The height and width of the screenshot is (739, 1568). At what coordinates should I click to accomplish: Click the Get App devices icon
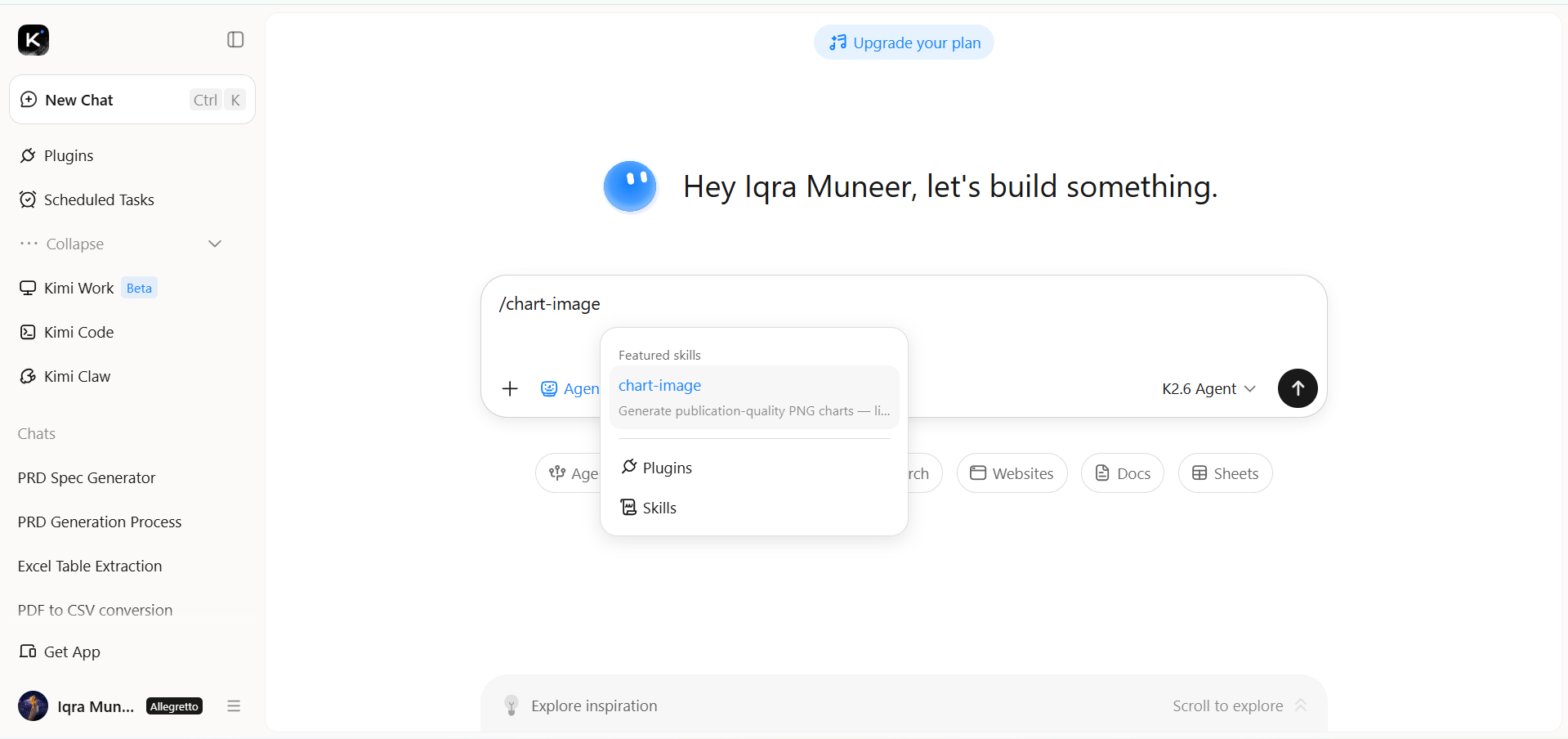(28, 652)
